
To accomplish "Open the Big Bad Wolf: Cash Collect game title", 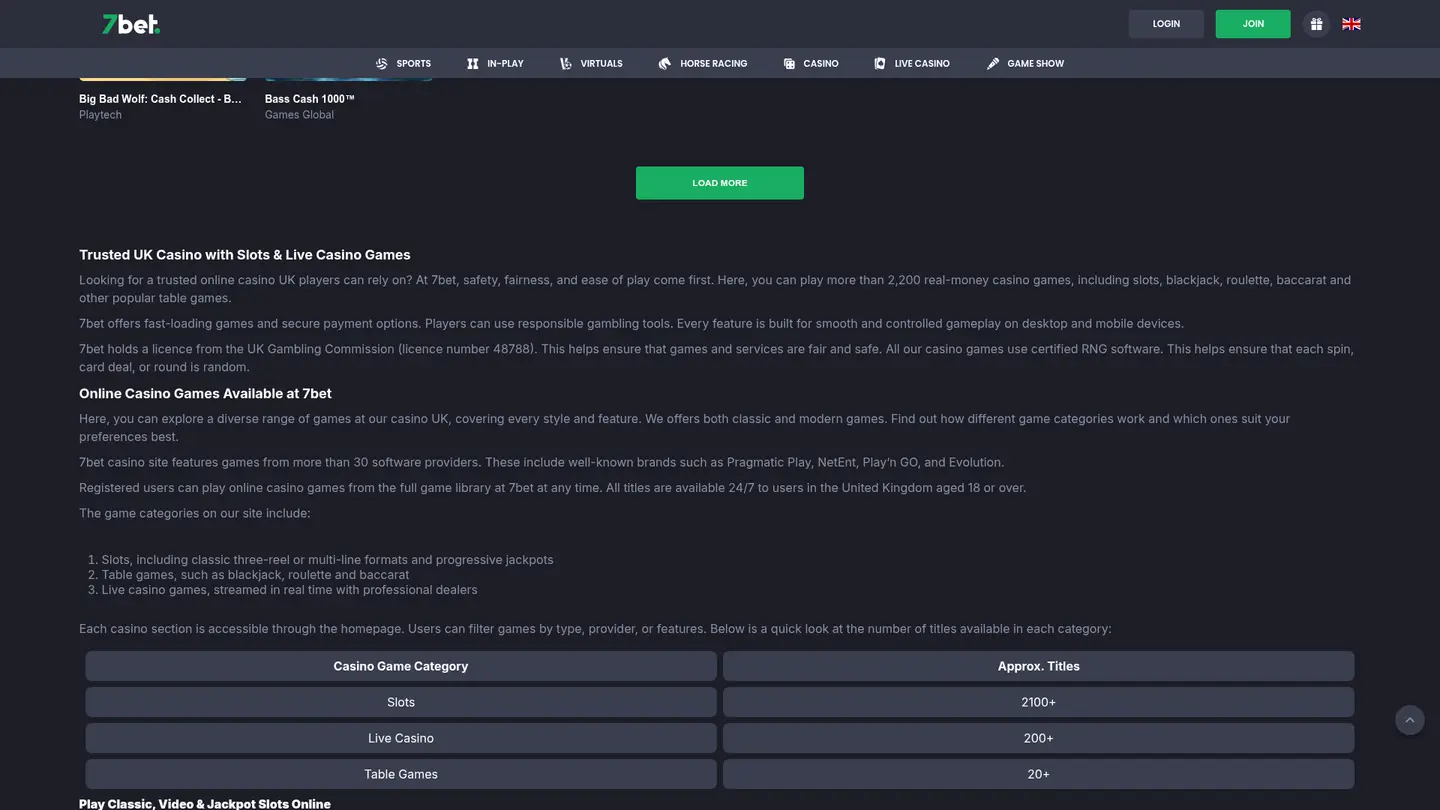I will (x=161, y=99).
